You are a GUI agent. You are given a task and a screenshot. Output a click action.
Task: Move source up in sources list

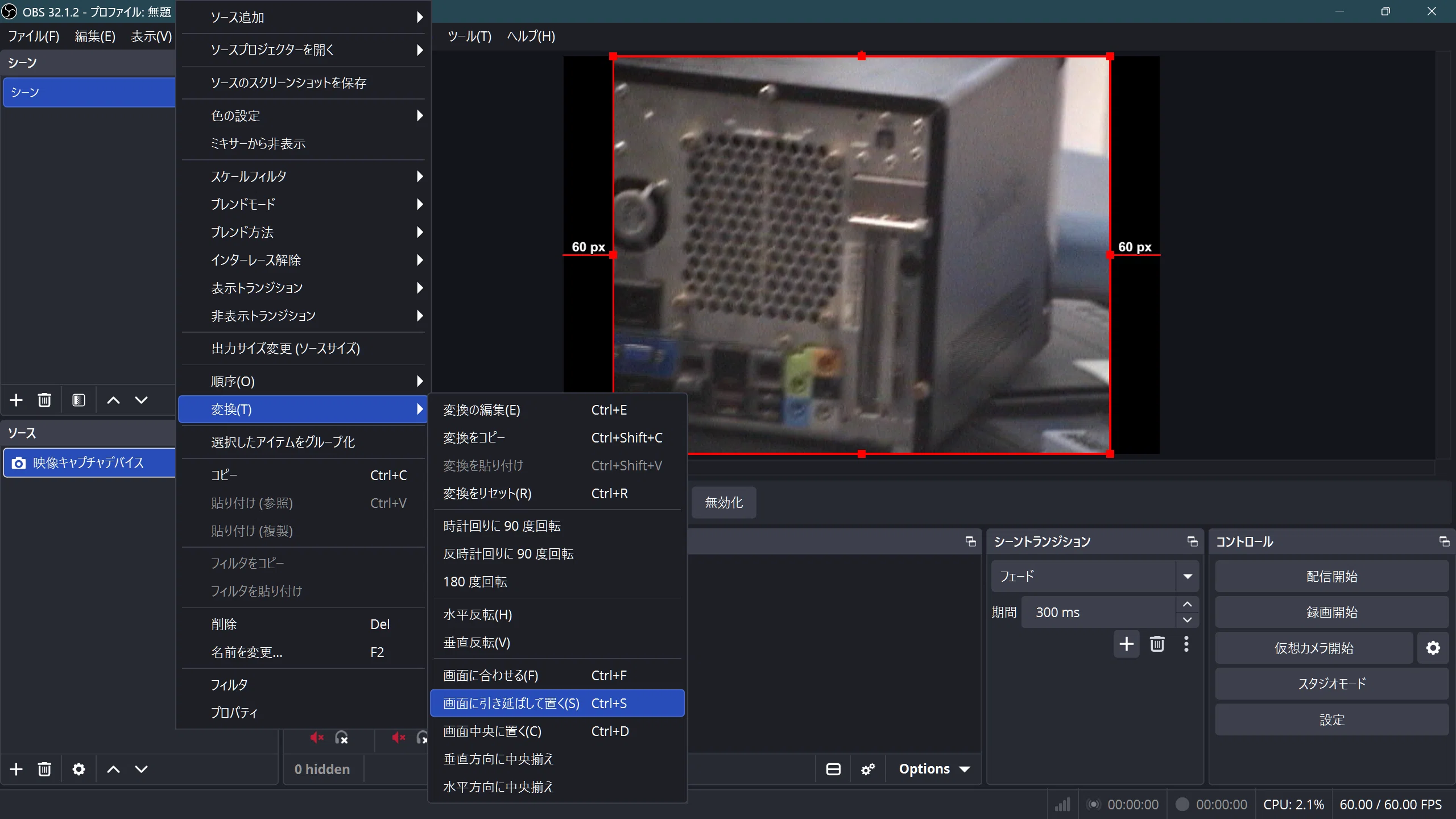(113, 770)
